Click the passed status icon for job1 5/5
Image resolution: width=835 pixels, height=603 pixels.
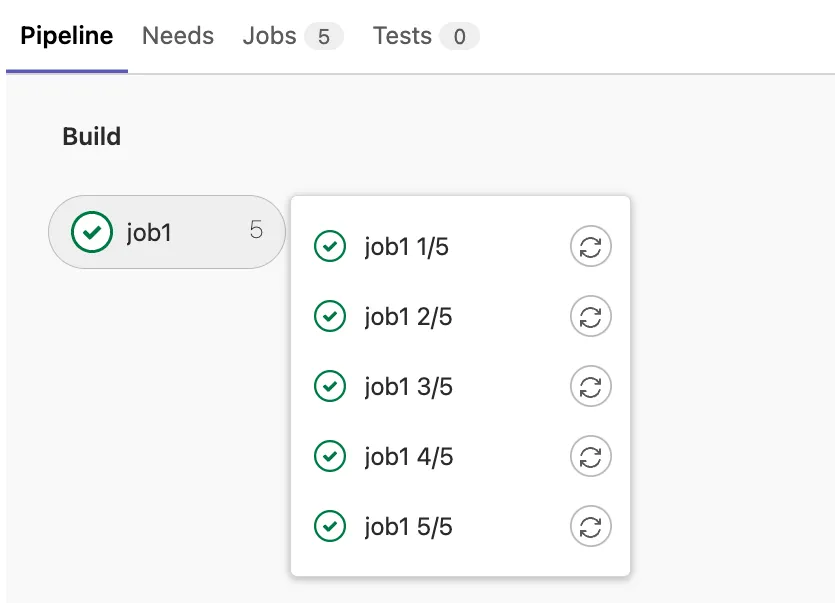330,526
